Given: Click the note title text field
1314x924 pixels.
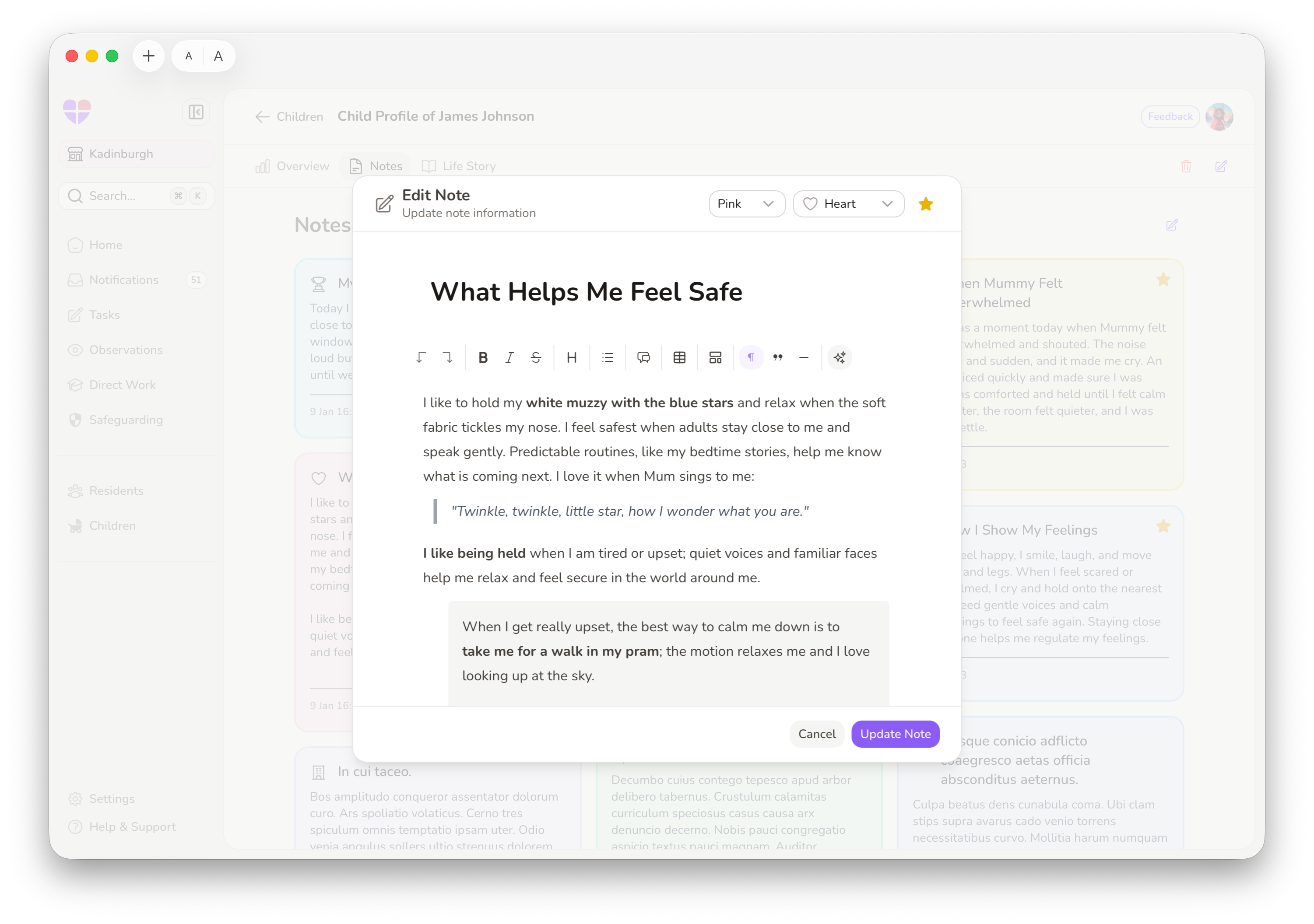Looking at the screenshot, I should click(586, 292).
